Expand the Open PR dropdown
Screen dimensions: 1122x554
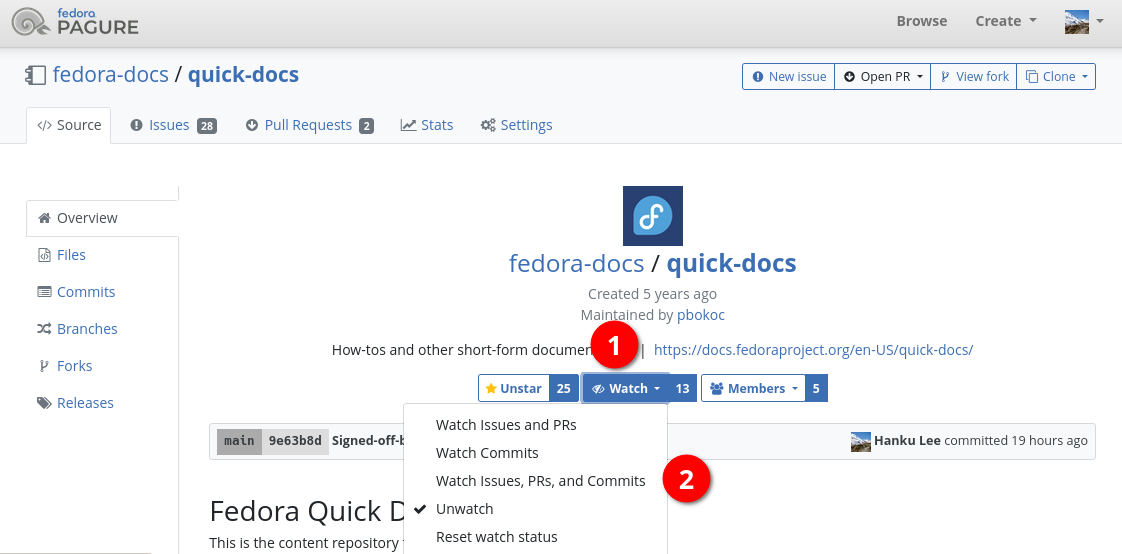click(882, 77)
